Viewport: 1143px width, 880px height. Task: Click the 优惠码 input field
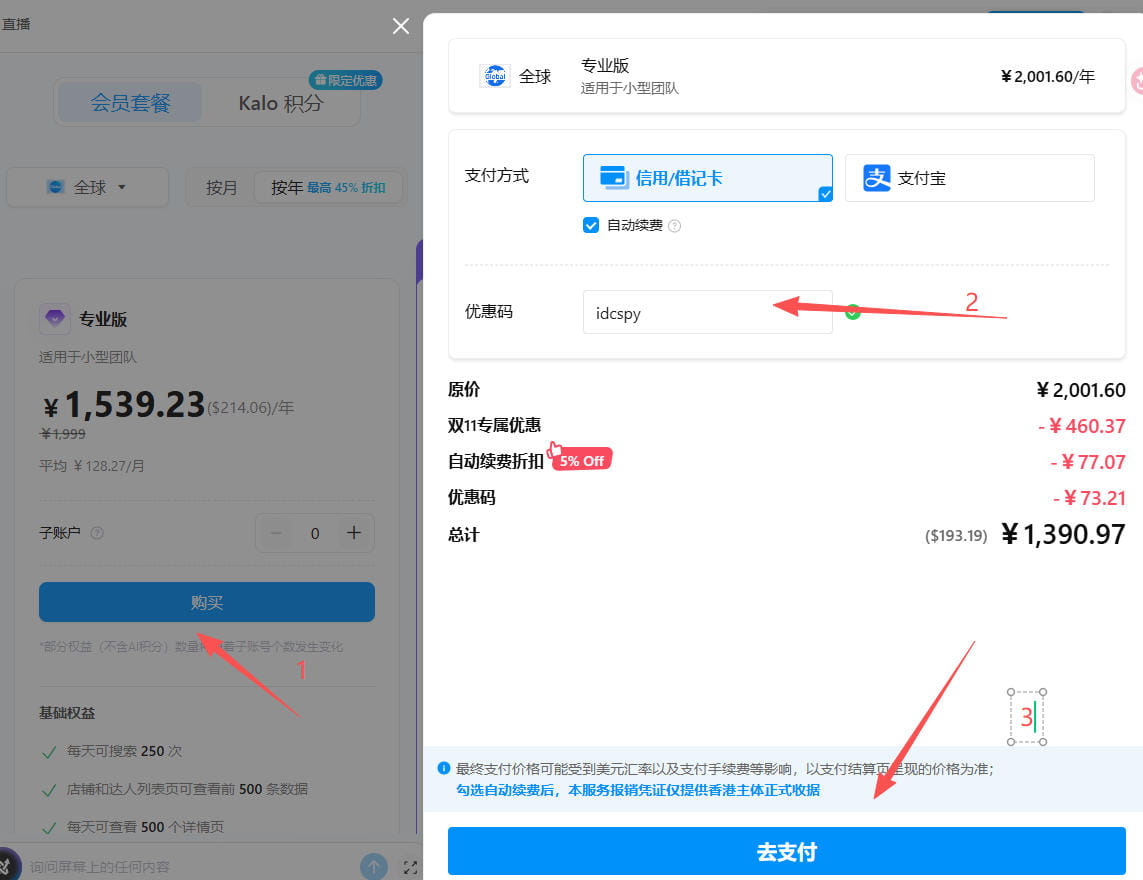click(x=707, y=312)
